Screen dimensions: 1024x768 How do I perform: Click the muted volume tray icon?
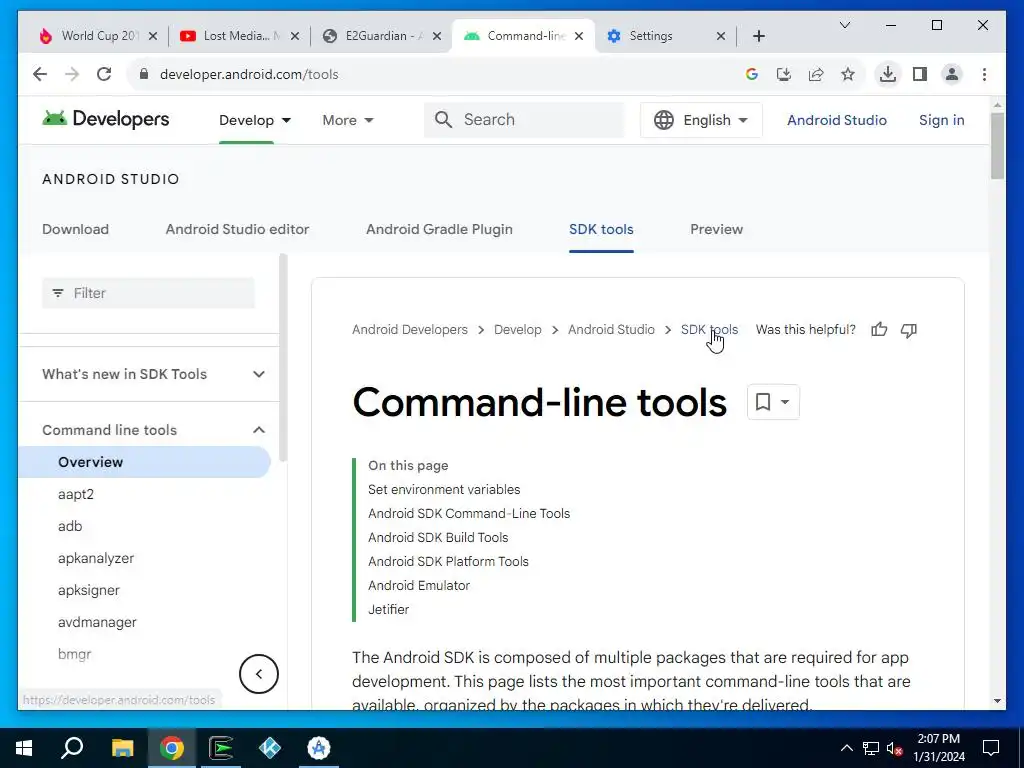(895, 748)
